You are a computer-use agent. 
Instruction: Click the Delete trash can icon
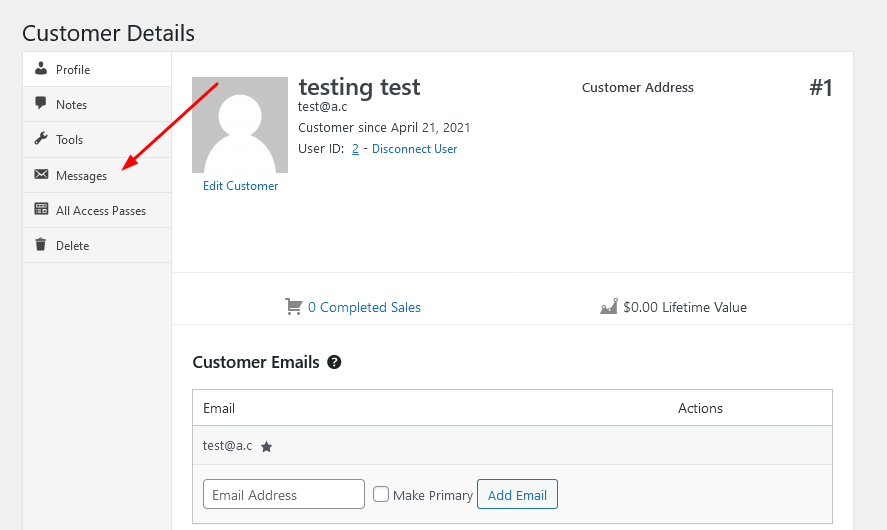tap(41, 245)
